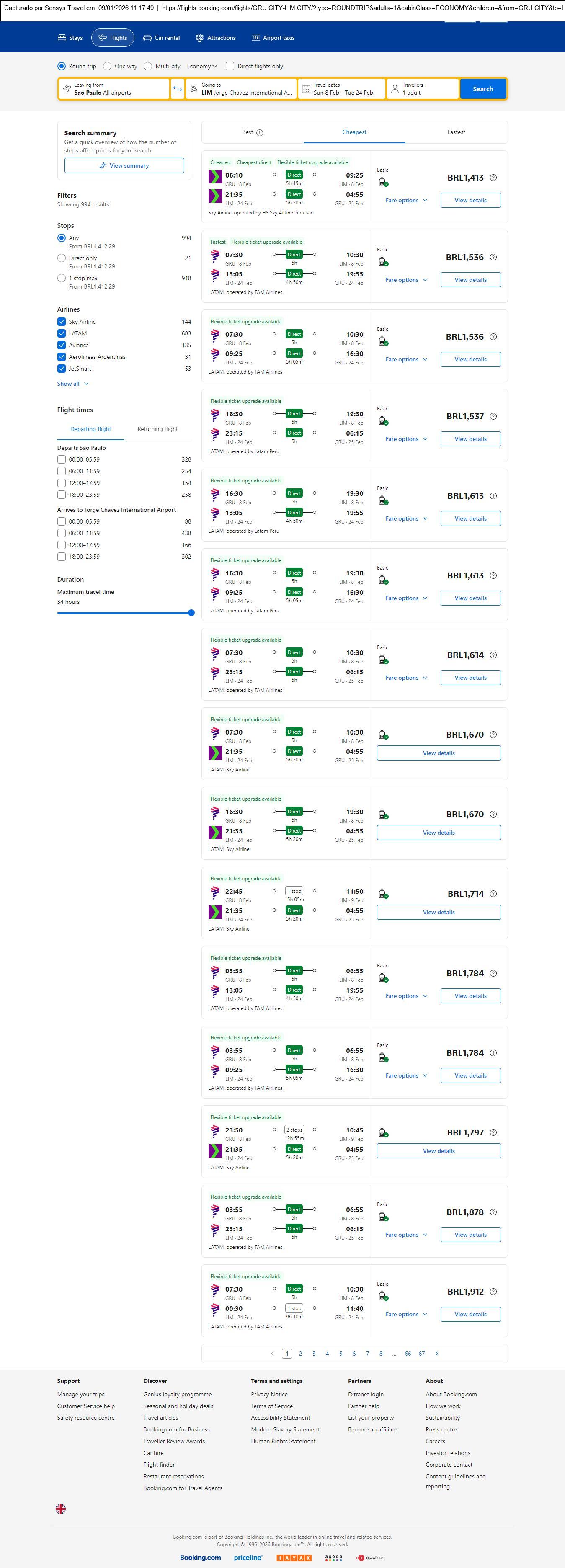Viewport: 565px width, 1568px height.
Task: Open the Returning flight times tab
Action: (157, 429)
